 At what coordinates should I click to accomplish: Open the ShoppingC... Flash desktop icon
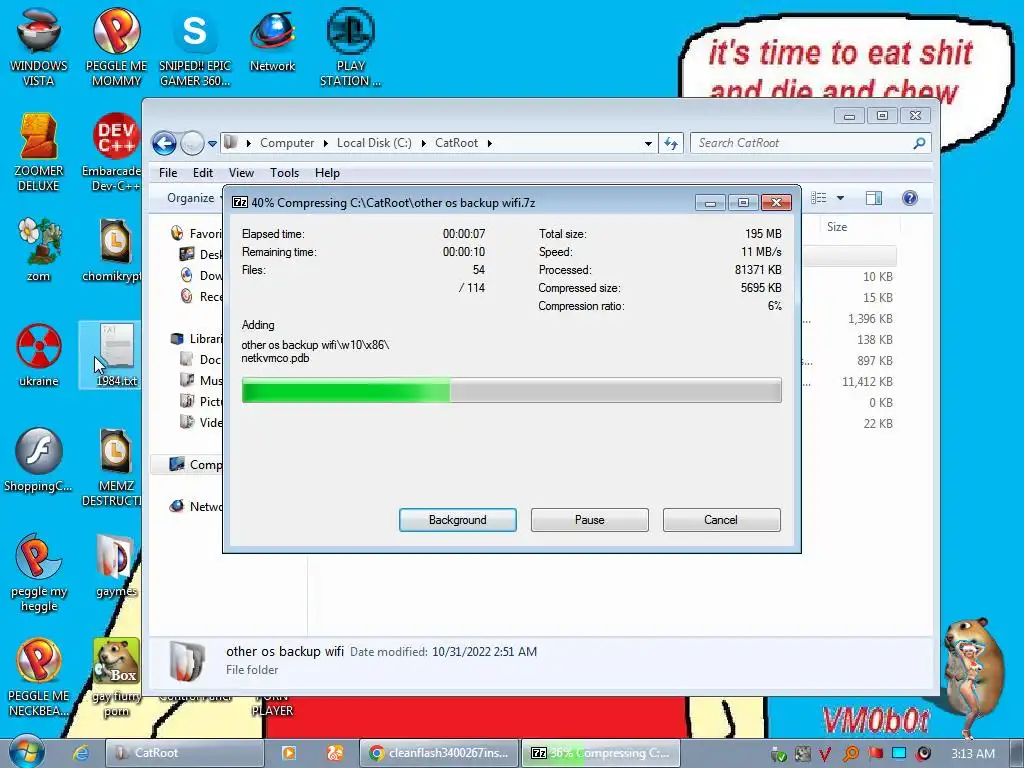(39, 460)
